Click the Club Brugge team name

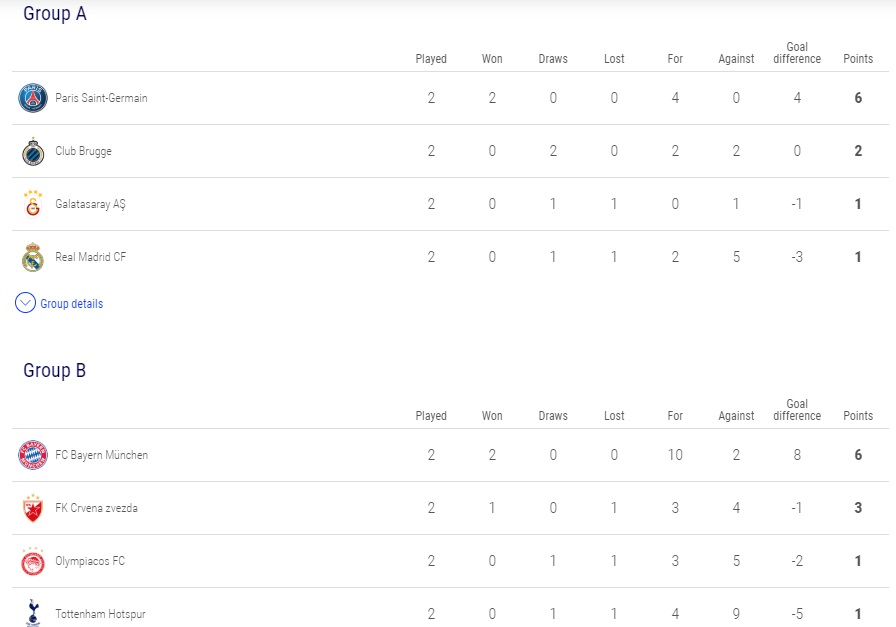[x=83, y=151]
